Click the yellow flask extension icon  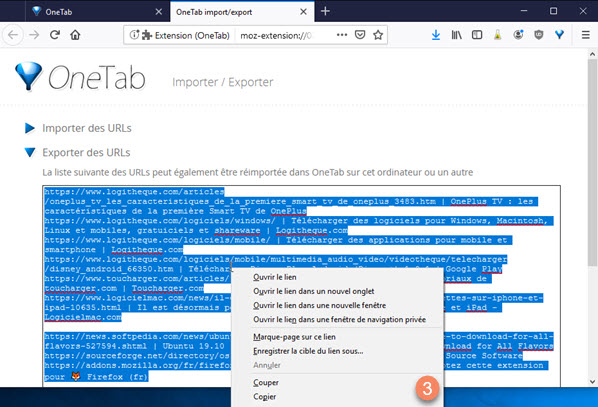(x=497, y=35)
